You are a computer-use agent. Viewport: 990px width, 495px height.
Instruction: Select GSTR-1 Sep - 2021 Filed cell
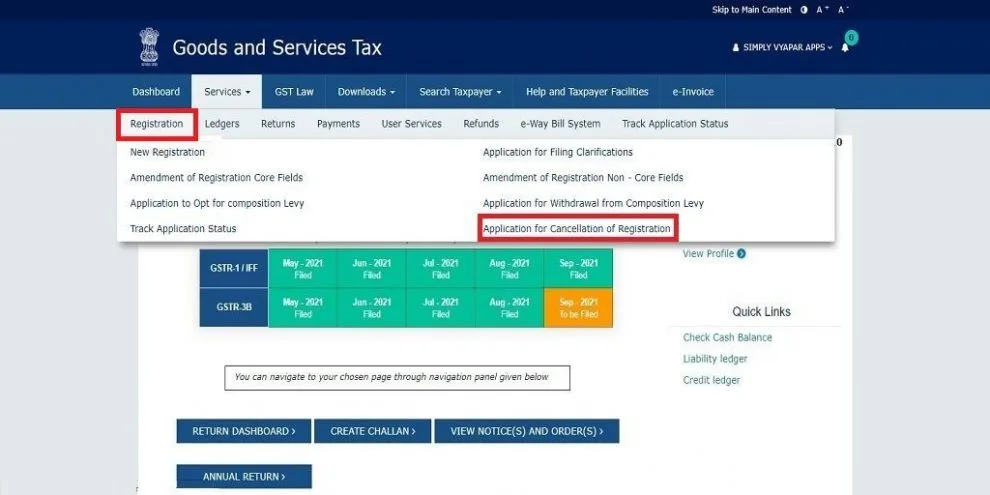(x=578, y=268)
